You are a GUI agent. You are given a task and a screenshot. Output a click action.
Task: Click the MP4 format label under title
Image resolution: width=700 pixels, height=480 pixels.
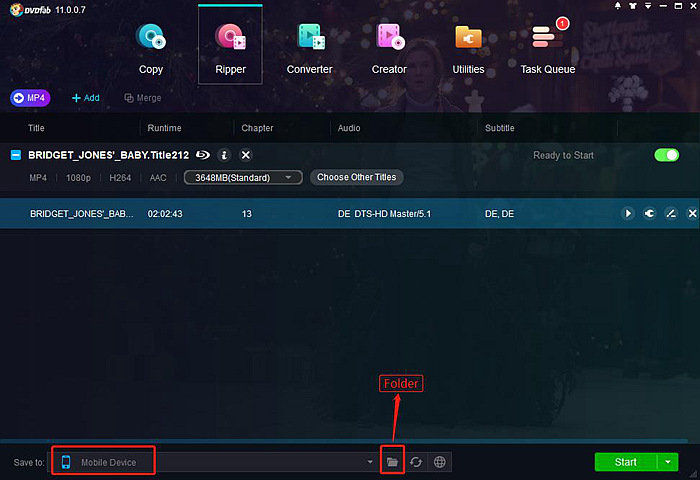38,178
